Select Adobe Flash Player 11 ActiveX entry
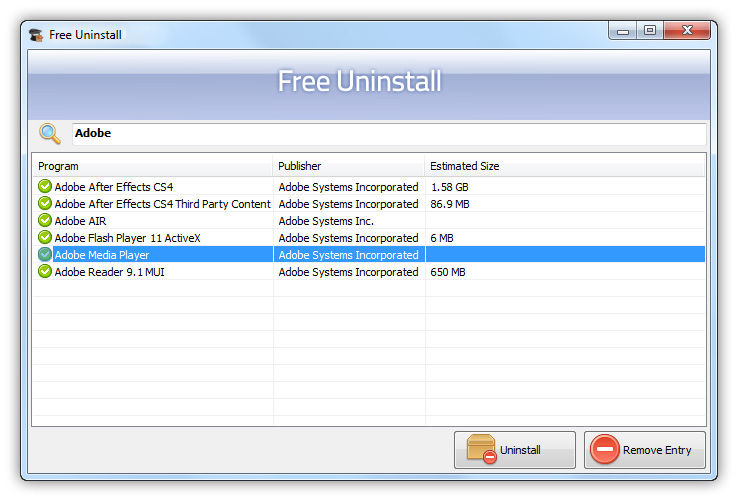 pyautogui.click(x=128, y=238)
